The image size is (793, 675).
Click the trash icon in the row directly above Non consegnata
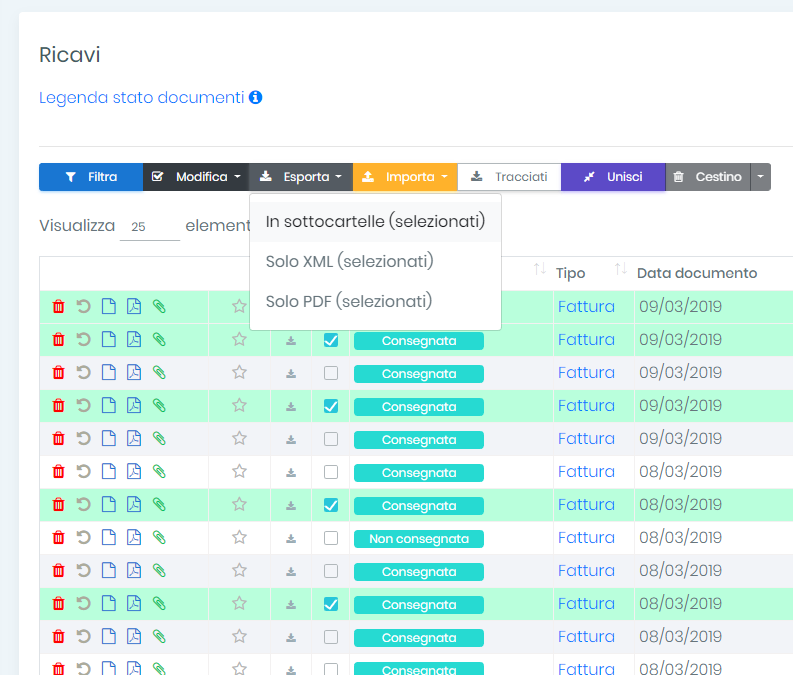(59, 505)
